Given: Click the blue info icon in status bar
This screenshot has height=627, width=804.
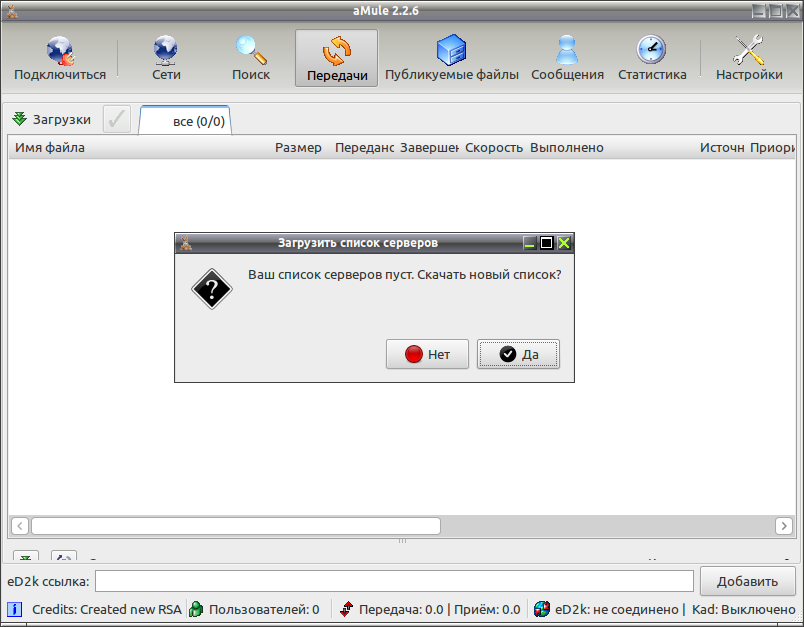Looking at the screenshot, I should pos(14,609).
